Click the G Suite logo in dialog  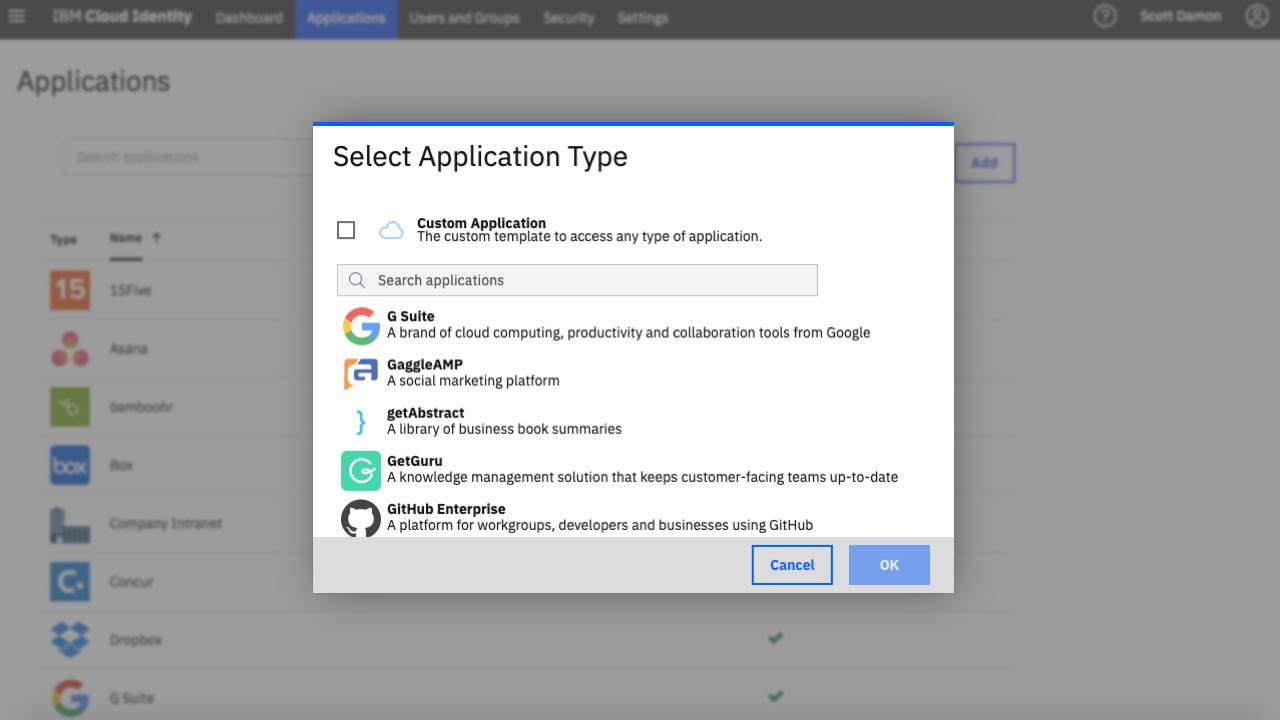tap(361, 326)
